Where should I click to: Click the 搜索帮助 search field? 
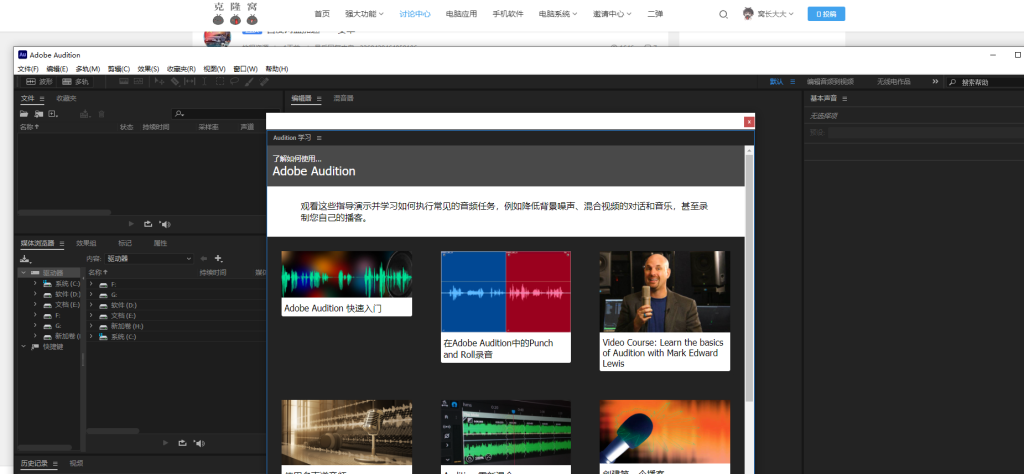point(986,82)
